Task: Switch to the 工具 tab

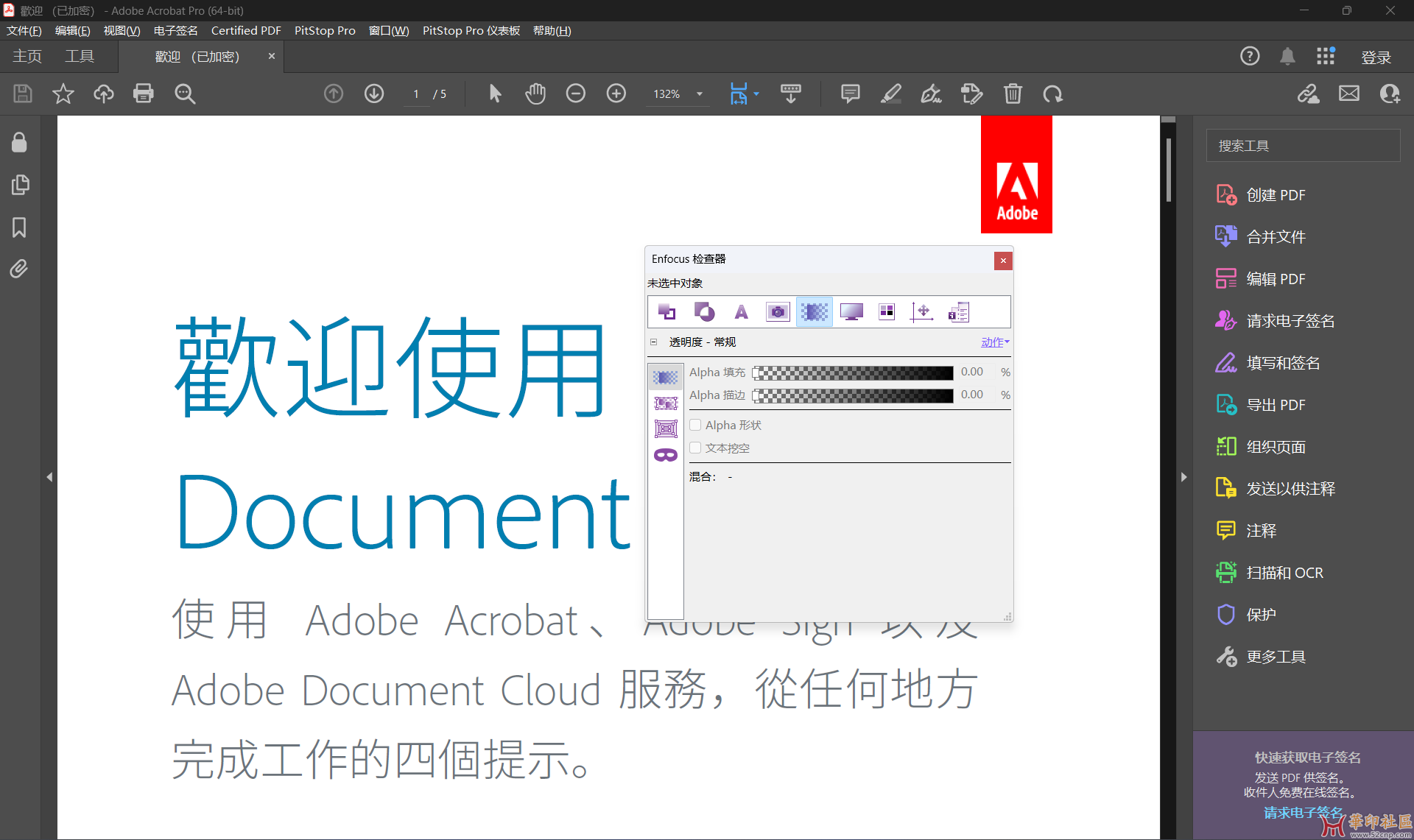Action: pyautogui.click(x=80, y=57)
